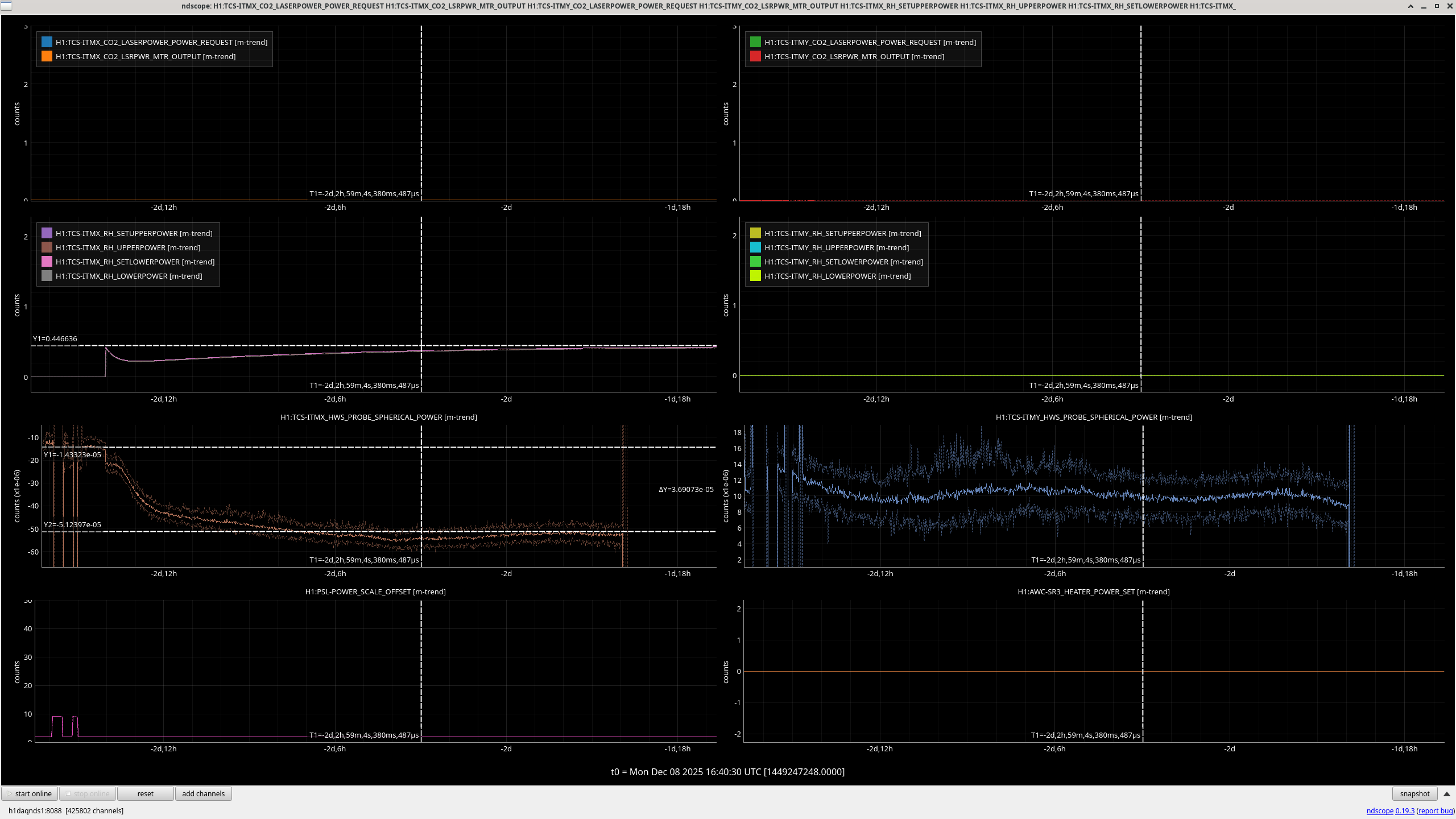Click window menu icon in title bar
The height and width of the screenshot is (819, 1456).
tap(6, 6)
